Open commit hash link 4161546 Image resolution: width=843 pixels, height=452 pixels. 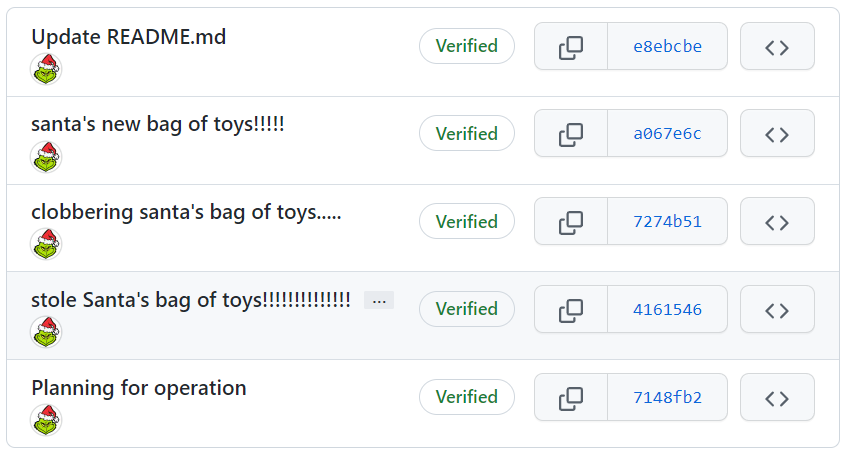click(667, 309)
